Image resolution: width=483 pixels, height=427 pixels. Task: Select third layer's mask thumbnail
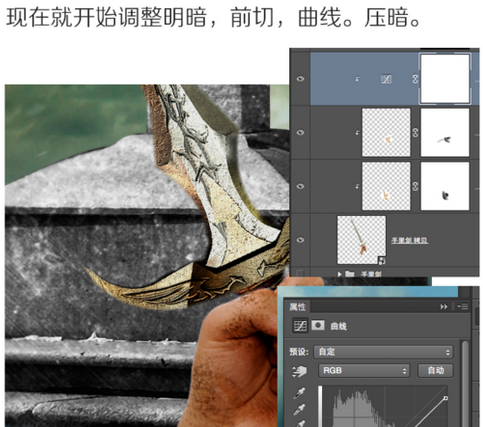[x=445, y=186]
